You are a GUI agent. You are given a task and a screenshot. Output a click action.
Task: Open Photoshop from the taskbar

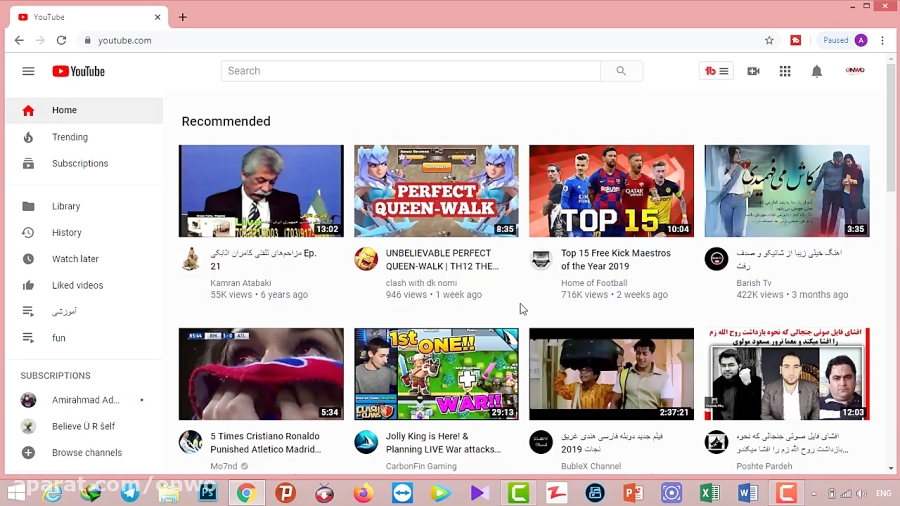coord(208,492)
